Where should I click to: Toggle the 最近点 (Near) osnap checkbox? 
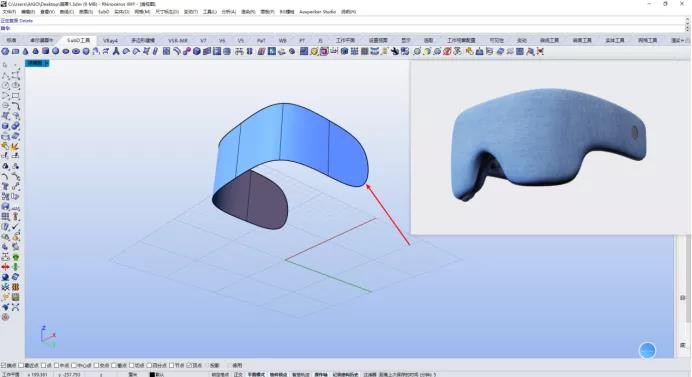tap(21, 366)
